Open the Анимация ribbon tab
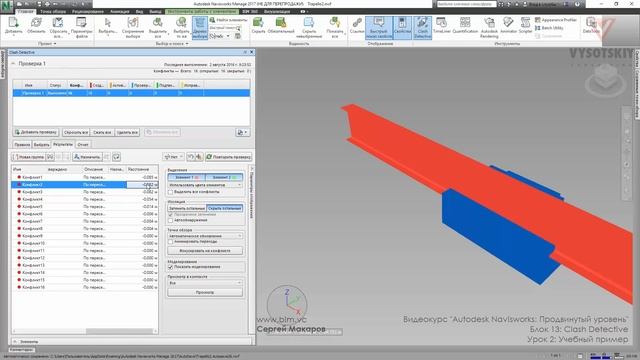The width and height of the screenshot is (640, 360). click(120, 11)
